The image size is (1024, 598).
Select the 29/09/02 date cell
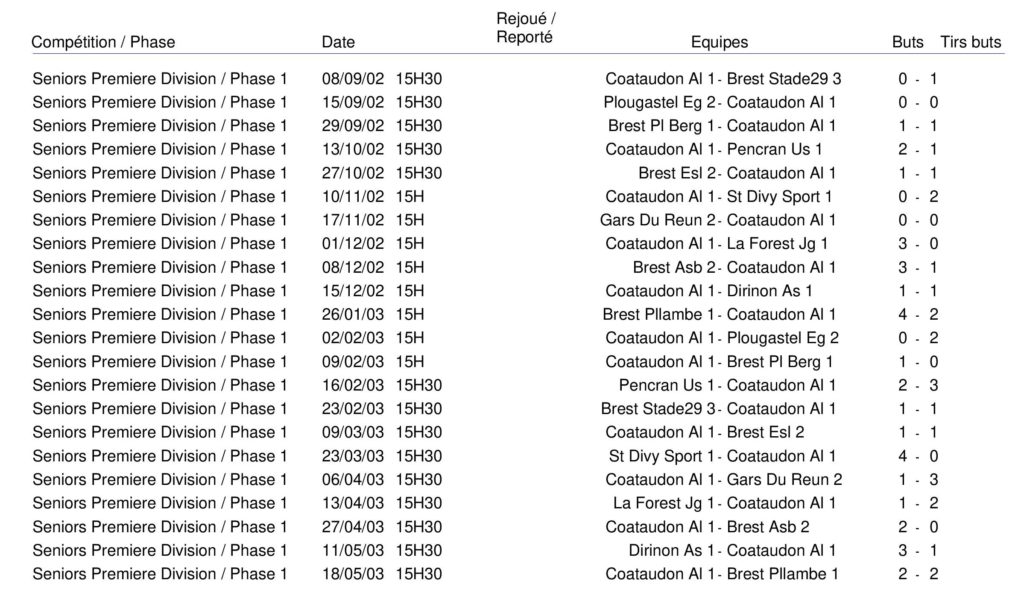(353, 126)
